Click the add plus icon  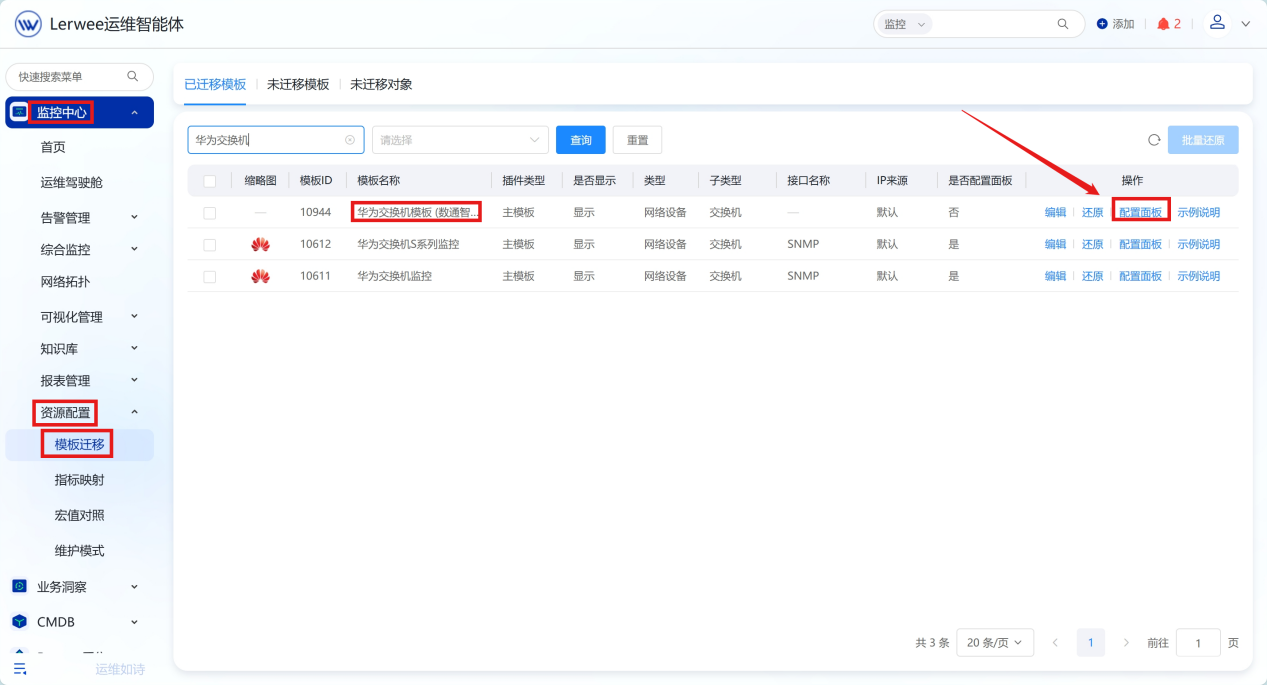click(x=1102, y=24)
